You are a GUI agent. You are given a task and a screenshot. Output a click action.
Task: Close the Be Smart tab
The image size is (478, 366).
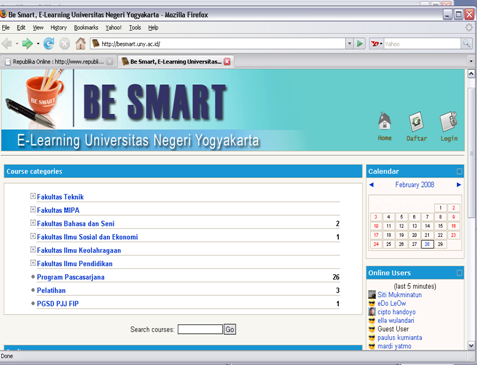[x=227, y=62]
